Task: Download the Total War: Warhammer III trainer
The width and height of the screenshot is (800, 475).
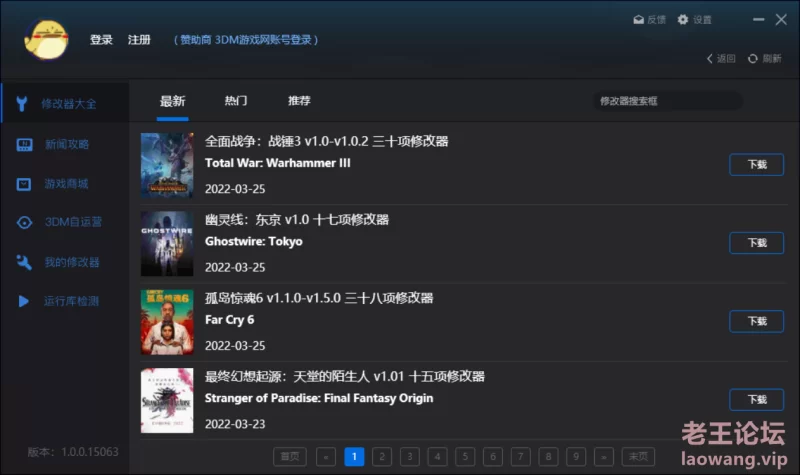Action: (x=757, y=164)
